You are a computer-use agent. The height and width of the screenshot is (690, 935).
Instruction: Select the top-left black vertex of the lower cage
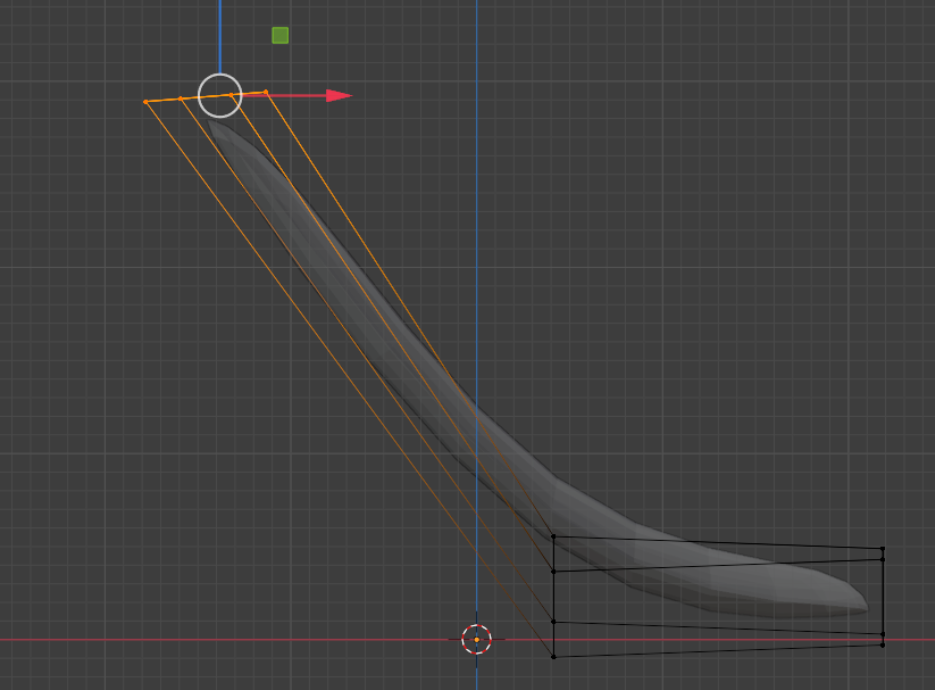[x=553, y=537]
